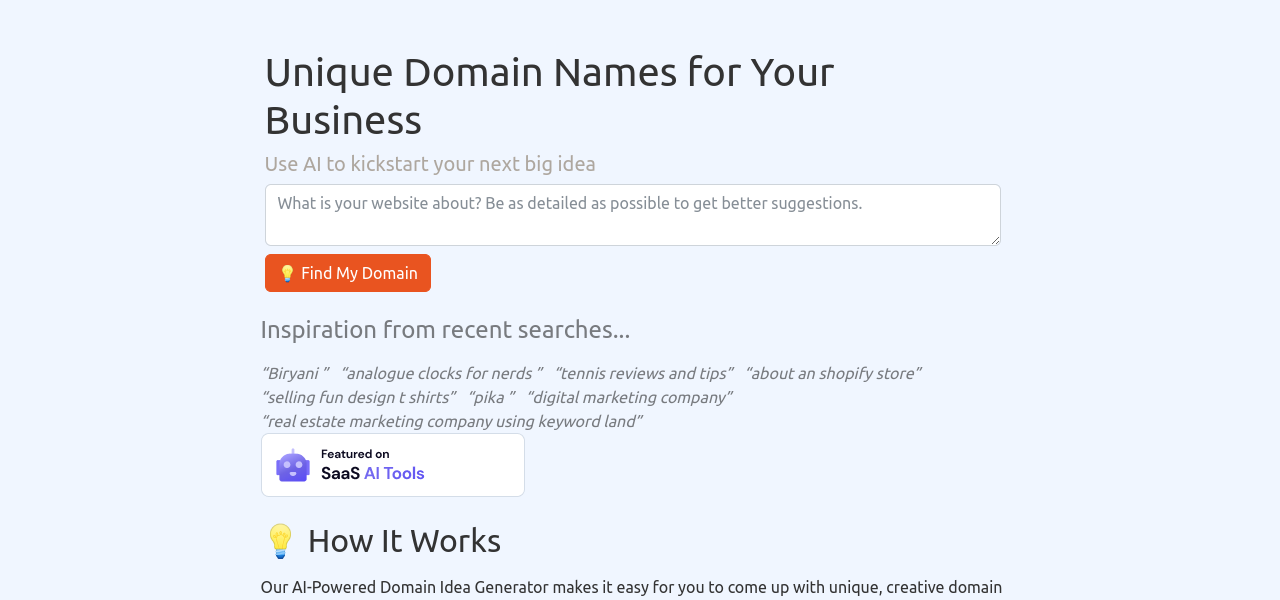Click the AI-Powered Domain Idea Generator paragraph

631,587
